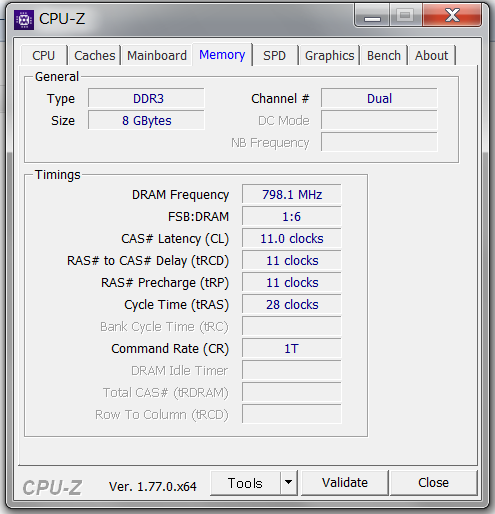The width and height of the screenshot is (495, 514).
Task: Click the empty Bank Cycle Time field
Action: 292,327
